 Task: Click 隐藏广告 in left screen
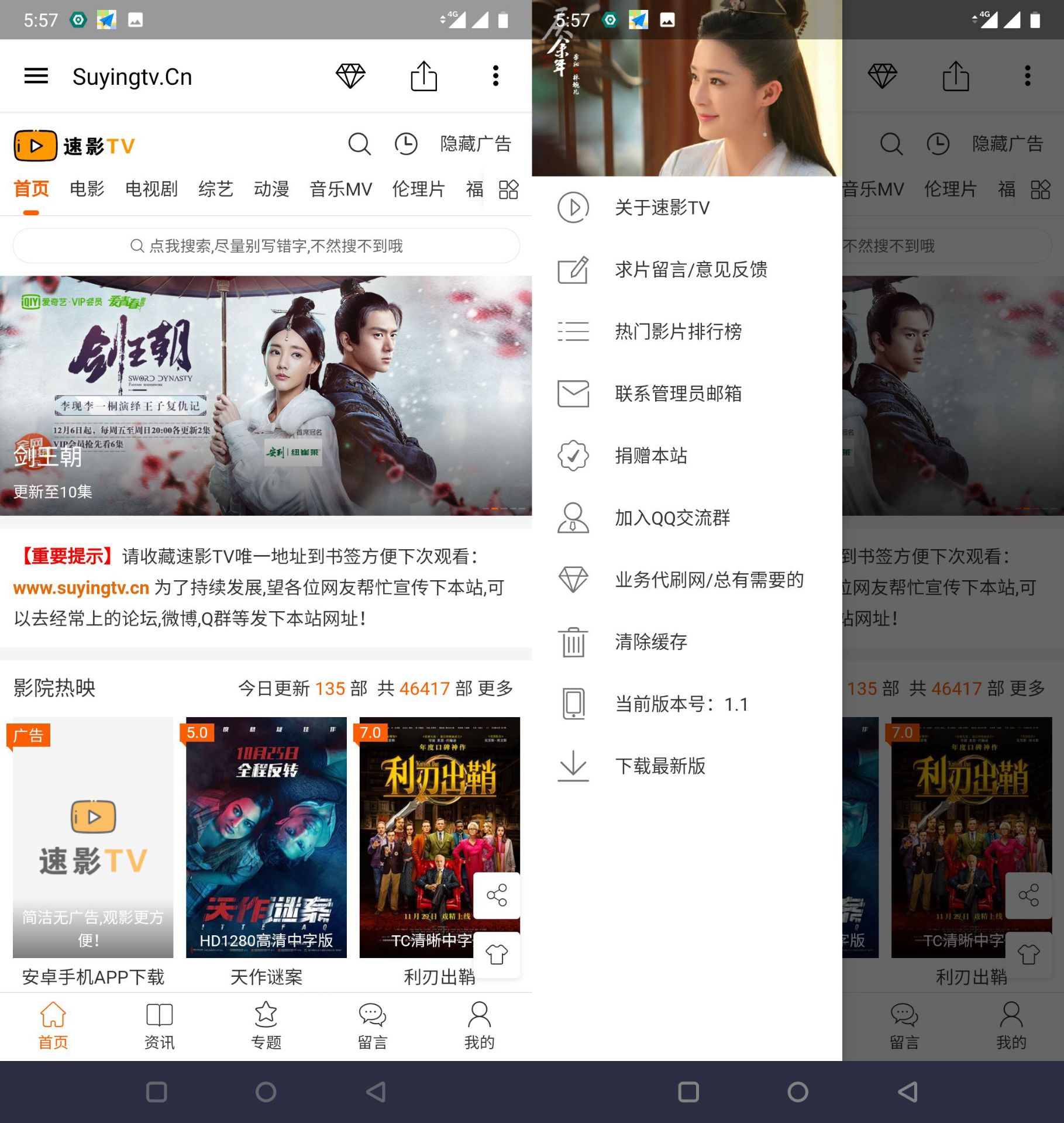[x=476, y=144]
